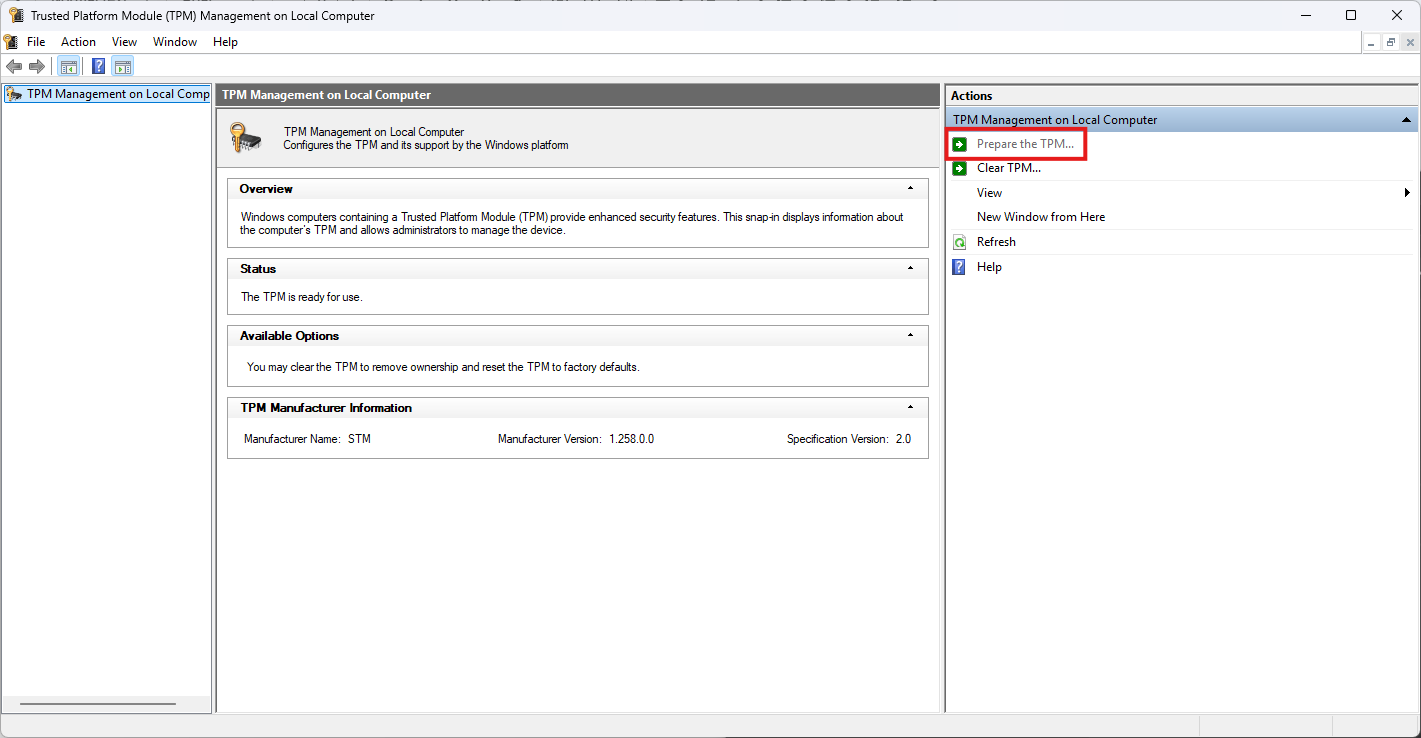This screenshot has width=1421, height=738.
Task: Collapse the Available Options section
Action: point(910,335)
